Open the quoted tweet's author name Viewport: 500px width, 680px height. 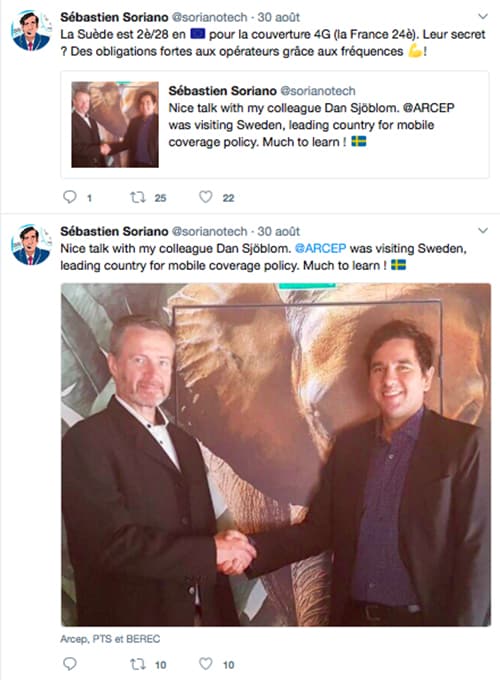222,91
